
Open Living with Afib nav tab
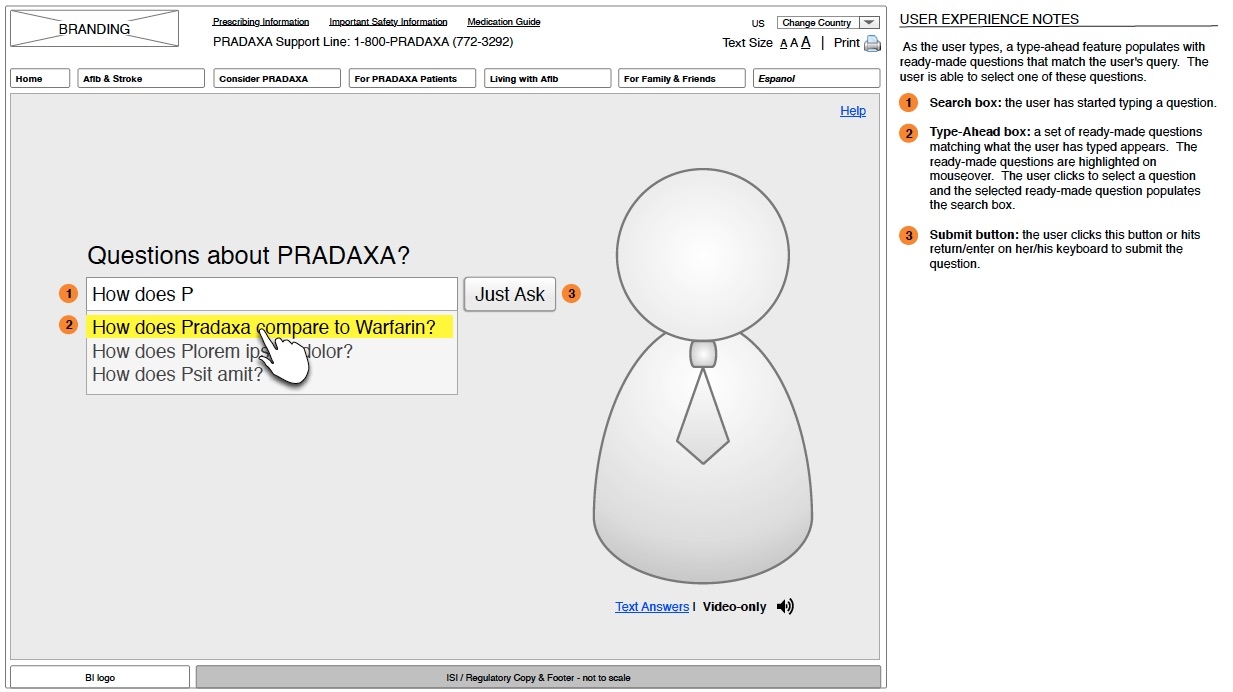(548, 78)
